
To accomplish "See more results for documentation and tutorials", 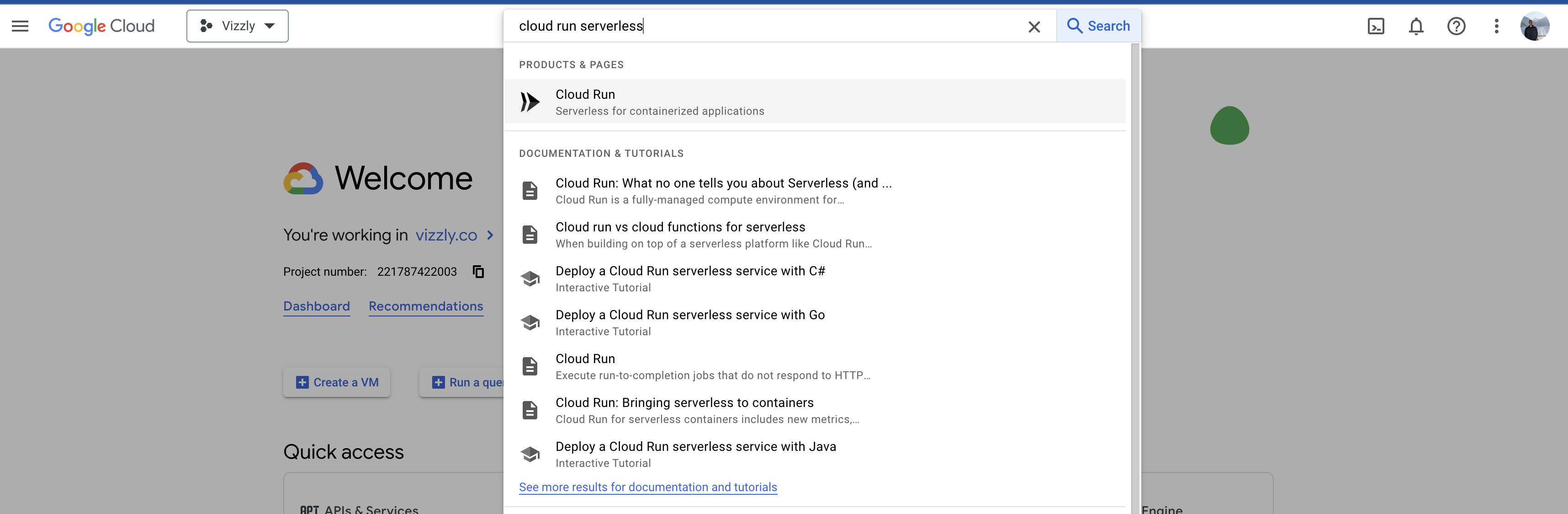I will [648, 487].
